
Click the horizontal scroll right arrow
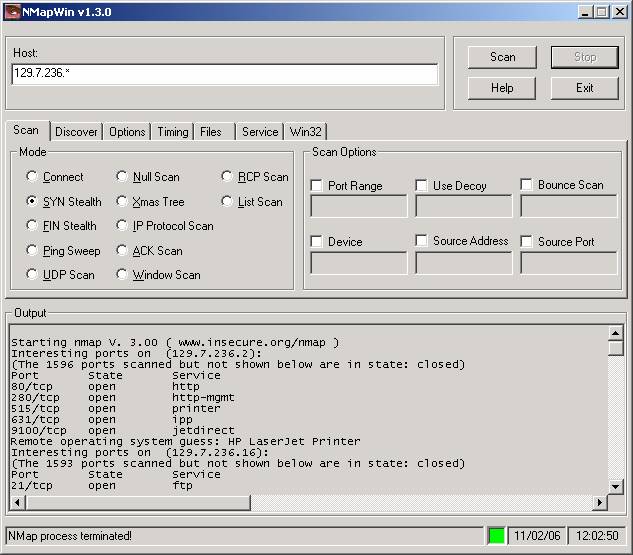[600, 502]
